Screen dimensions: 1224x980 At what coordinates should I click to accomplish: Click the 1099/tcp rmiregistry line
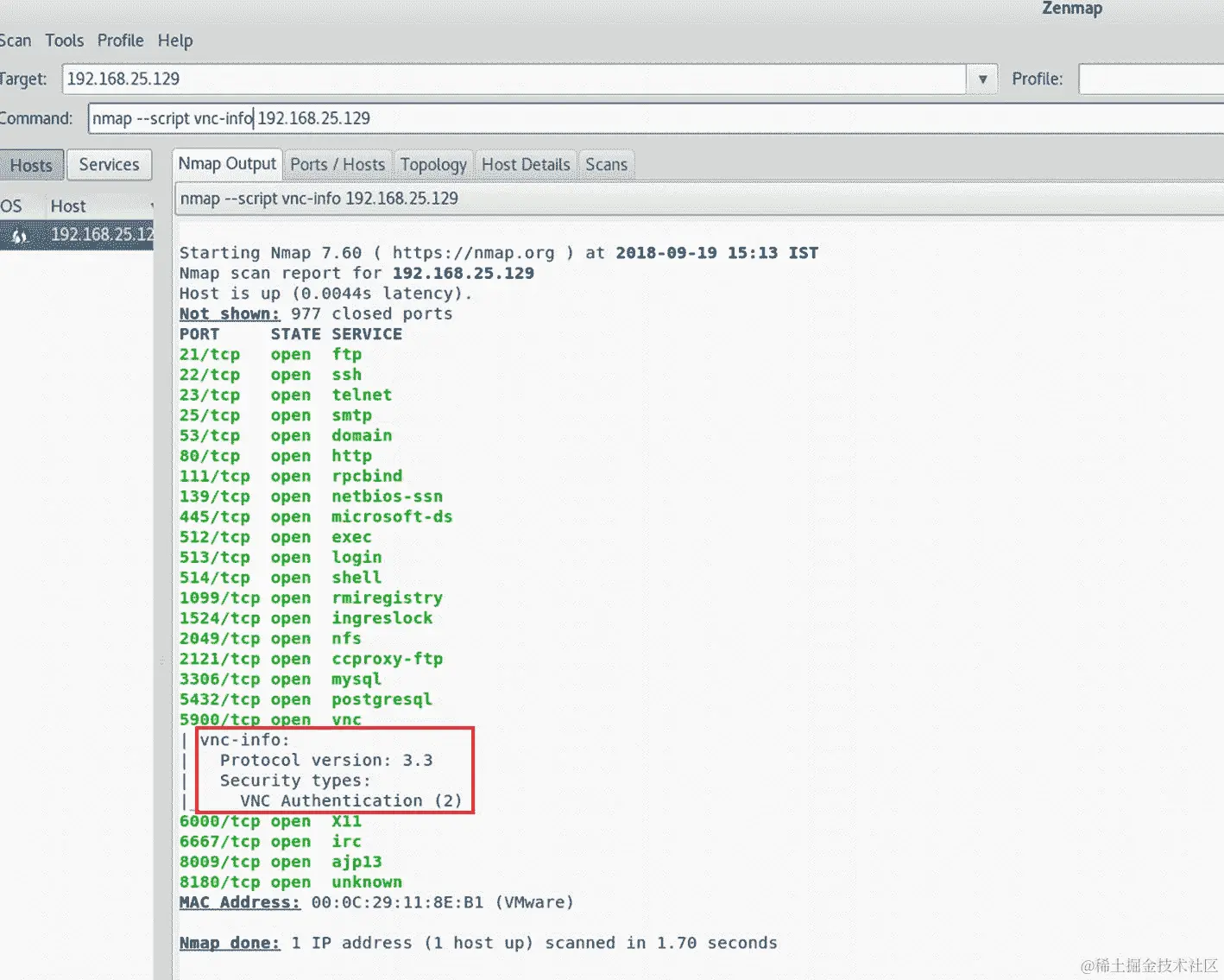pos(311,598)
